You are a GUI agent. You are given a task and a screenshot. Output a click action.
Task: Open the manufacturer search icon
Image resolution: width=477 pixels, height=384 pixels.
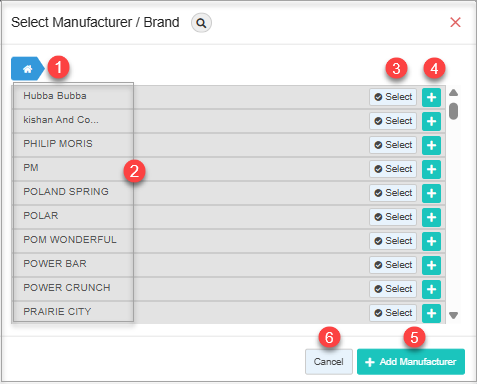click(201, 23)
